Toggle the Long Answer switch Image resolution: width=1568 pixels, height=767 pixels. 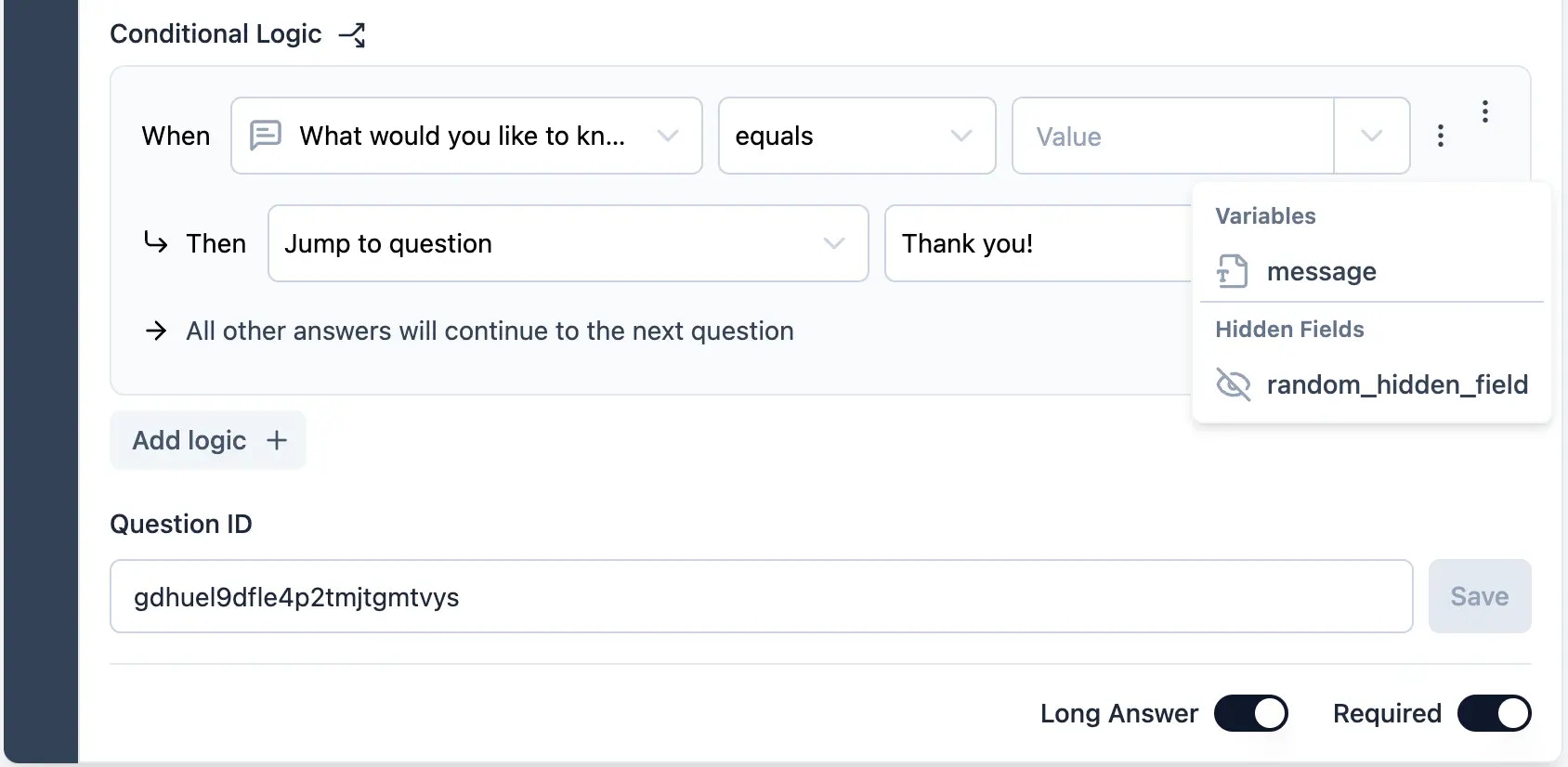[1251, 713]
